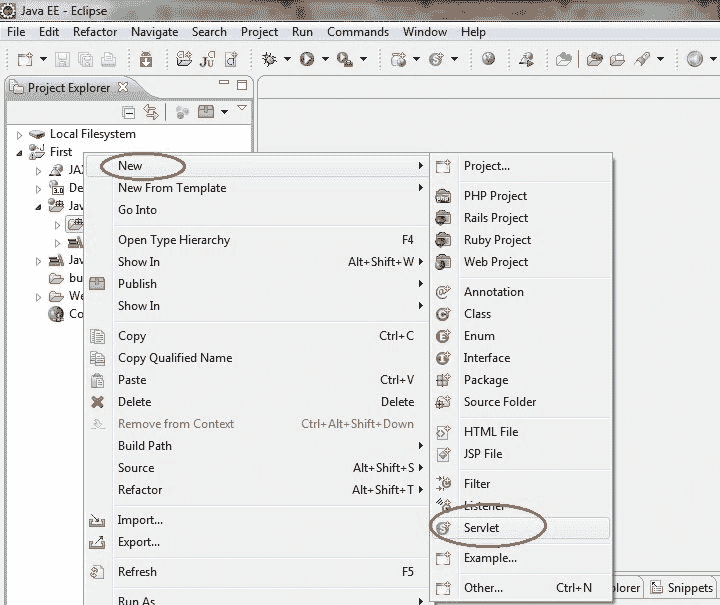Image resolution: width=720 pixels, height=605 pixels.
Task: Click the Rails Project icon
Action: pos(443,218)
